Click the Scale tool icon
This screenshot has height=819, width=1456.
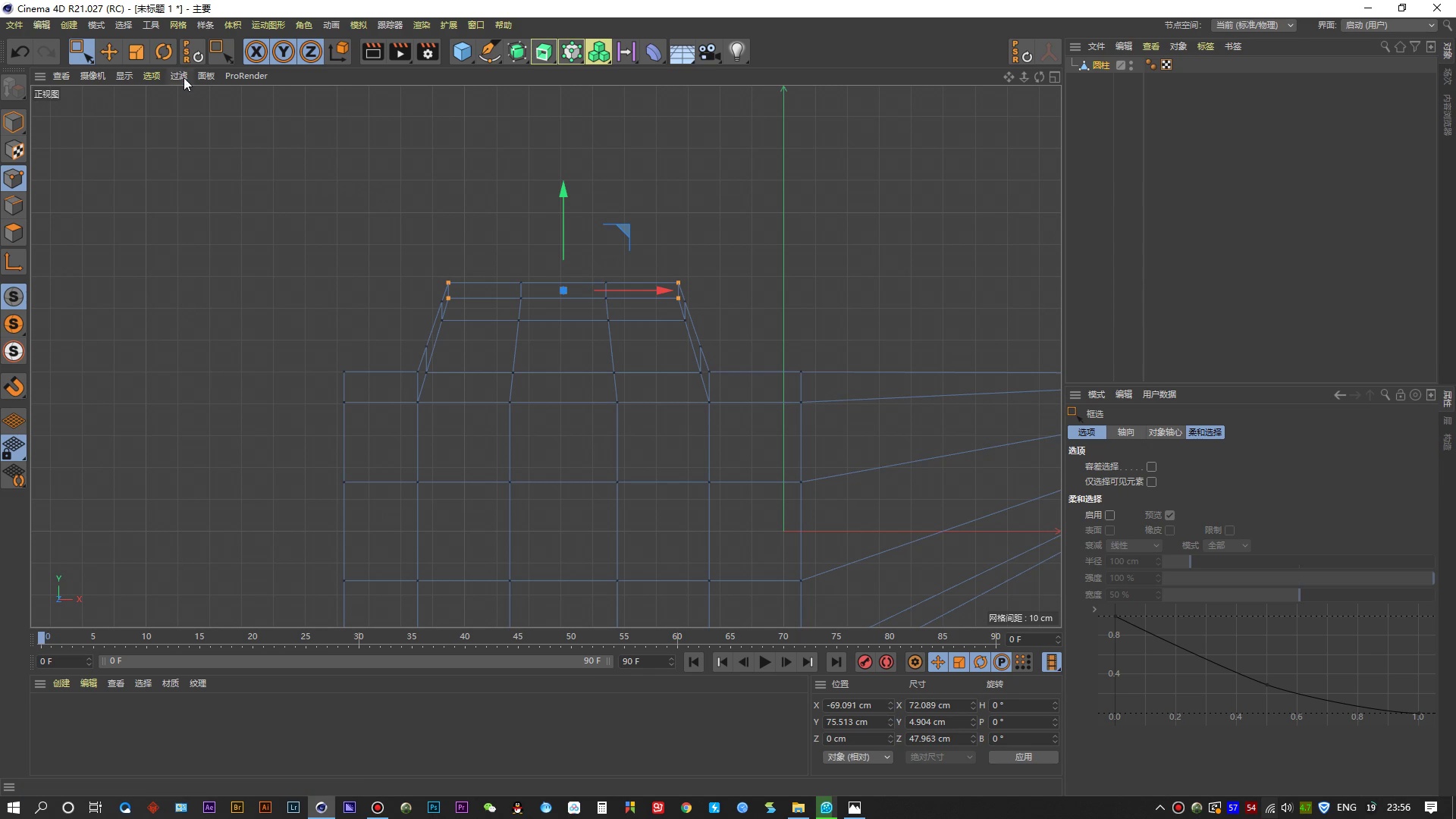(x=136, y=52)
